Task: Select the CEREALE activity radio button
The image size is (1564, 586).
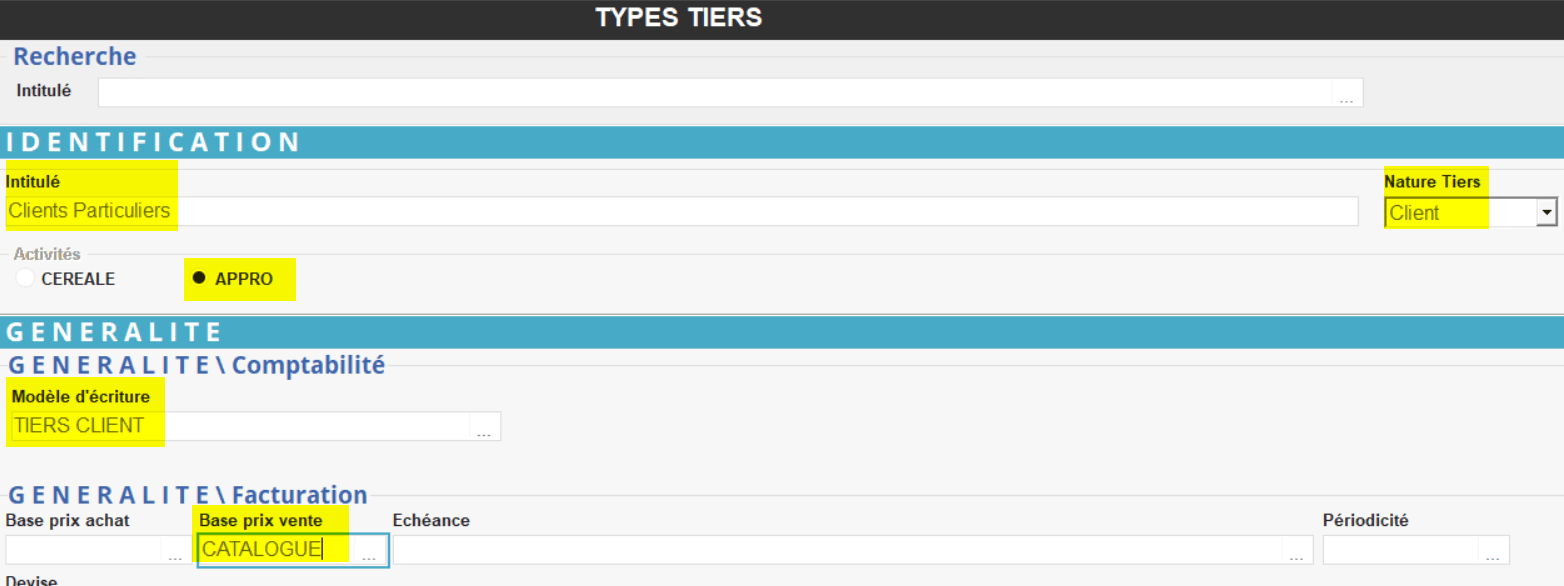Action: (26, 279)
